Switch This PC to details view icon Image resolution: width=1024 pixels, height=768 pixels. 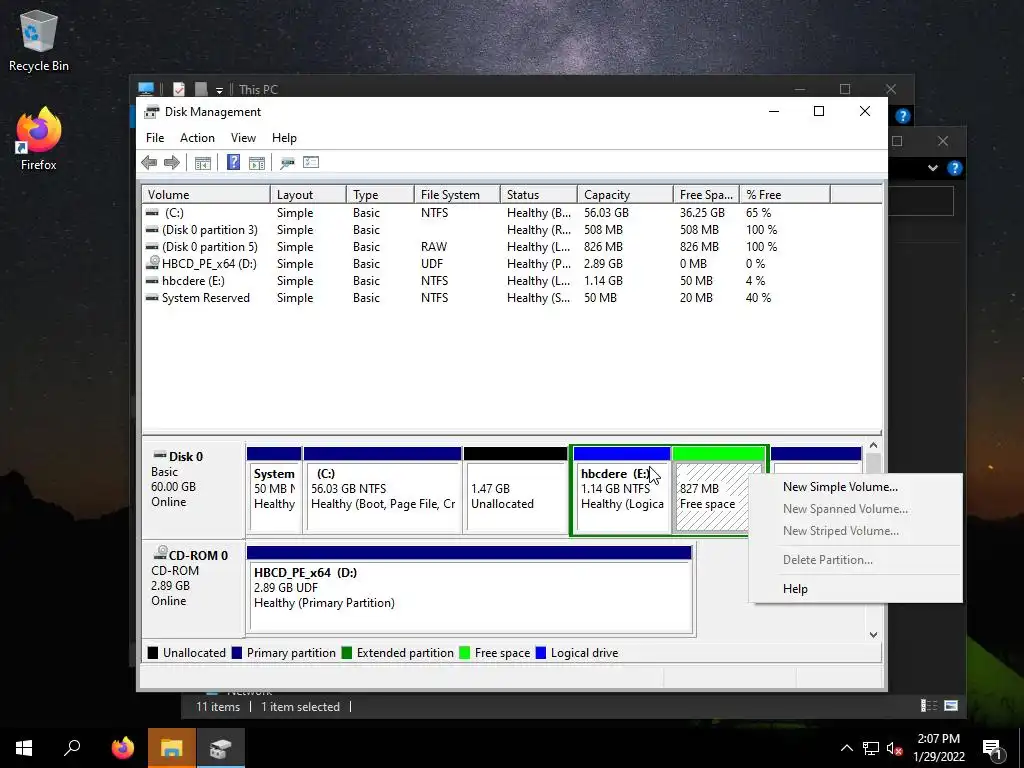(x=929, y=705)
